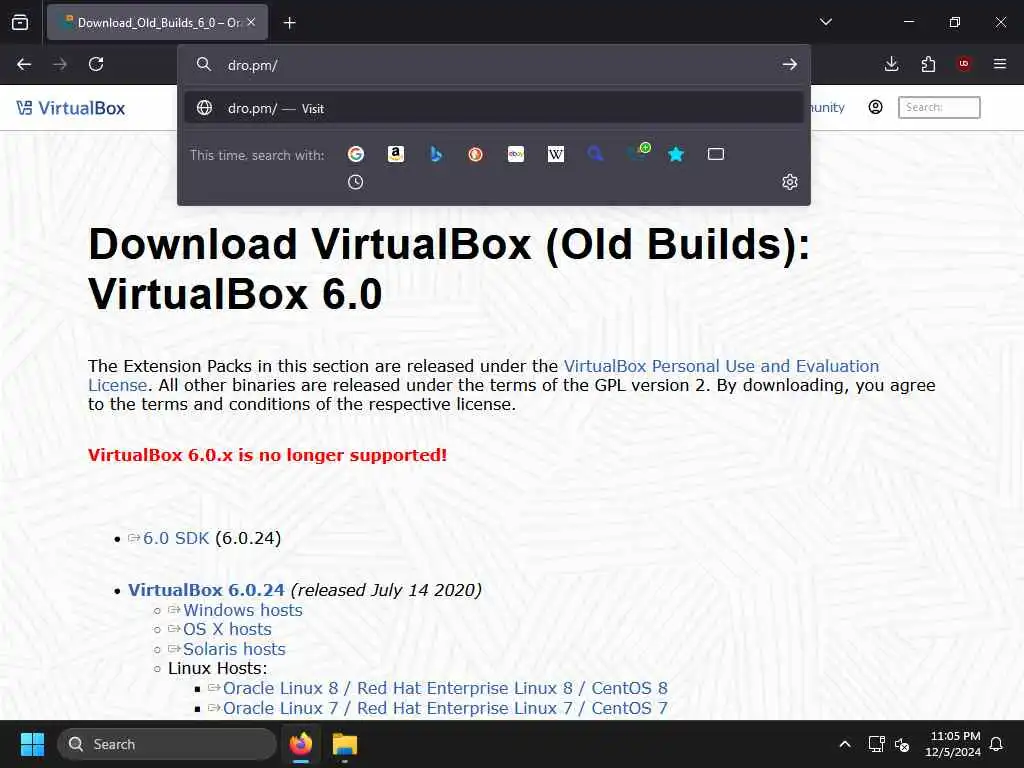1024x768 pixels.
Task: Search bookmarks with the star icon
Action: click(676, 154)
